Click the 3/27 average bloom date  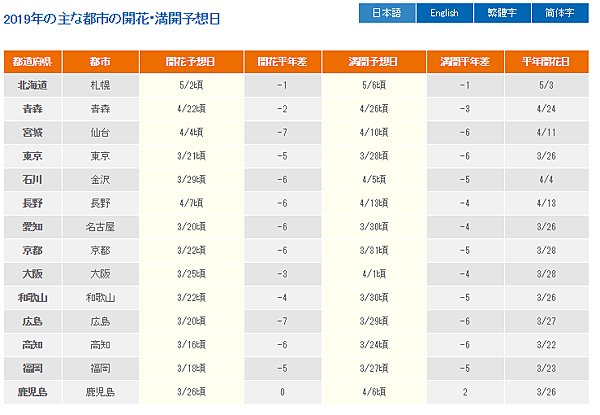546,321
